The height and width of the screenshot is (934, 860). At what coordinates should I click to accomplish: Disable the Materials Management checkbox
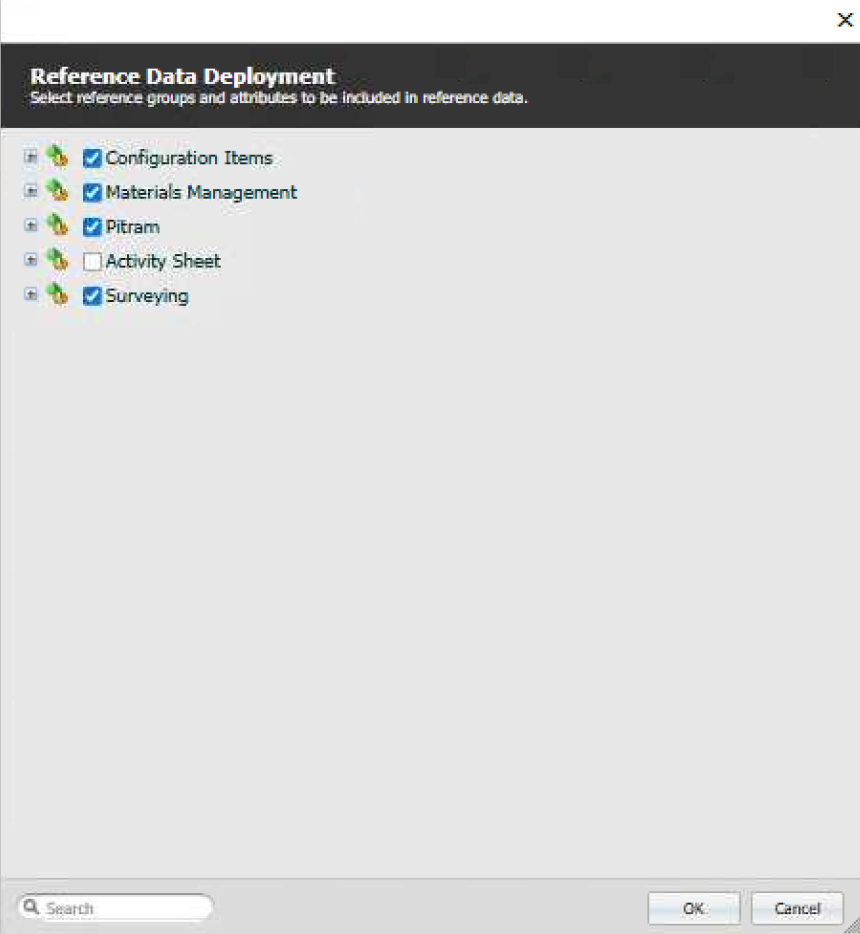pos(92,193)
